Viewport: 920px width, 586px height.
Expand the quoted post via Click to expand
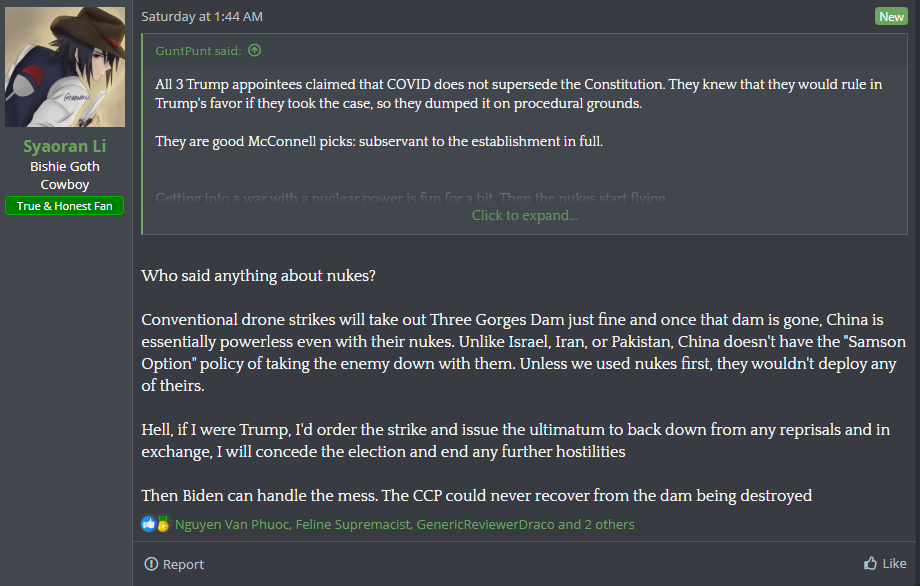[525, 215]
